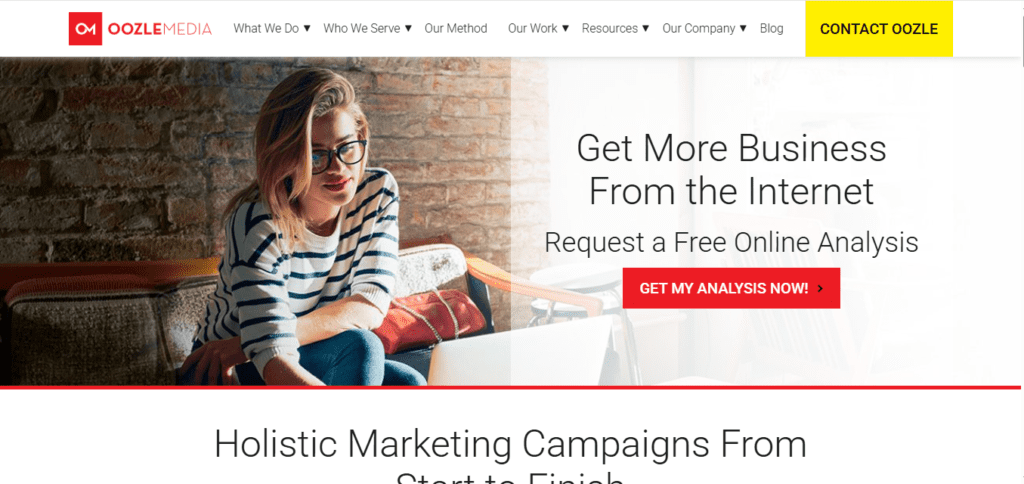The width and height of the screenshot is (1024, 484).
Task: Visit the Blog link
Action: [771, 29]
